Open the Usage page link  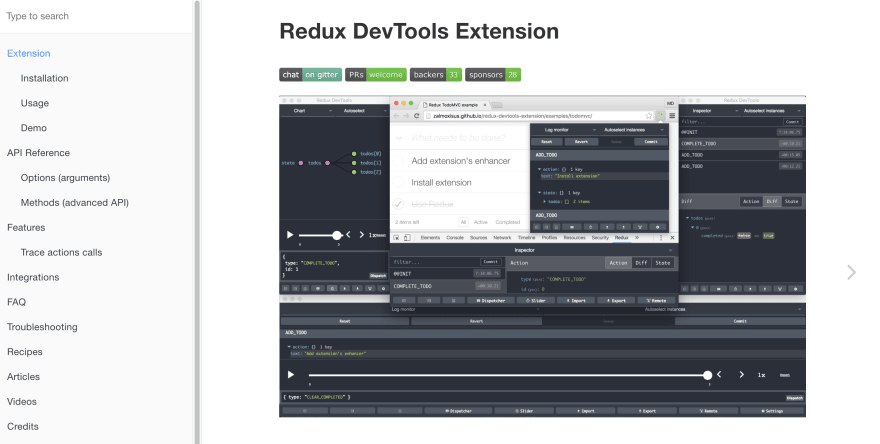click(x=35, y=103)
